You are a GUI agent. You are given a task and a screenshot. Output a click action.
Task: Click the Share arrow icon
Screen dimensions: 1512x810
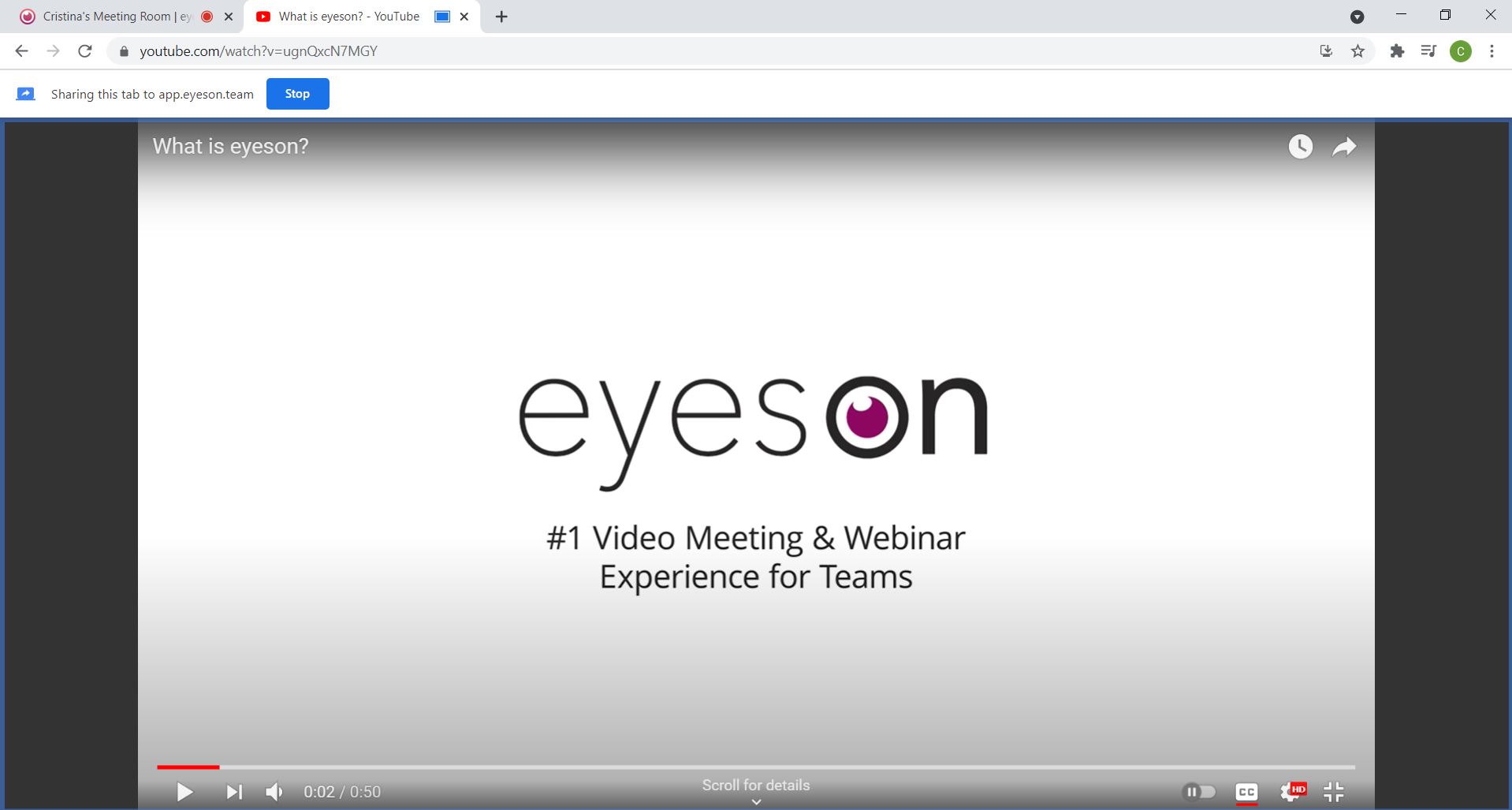tap(1344, 147)
